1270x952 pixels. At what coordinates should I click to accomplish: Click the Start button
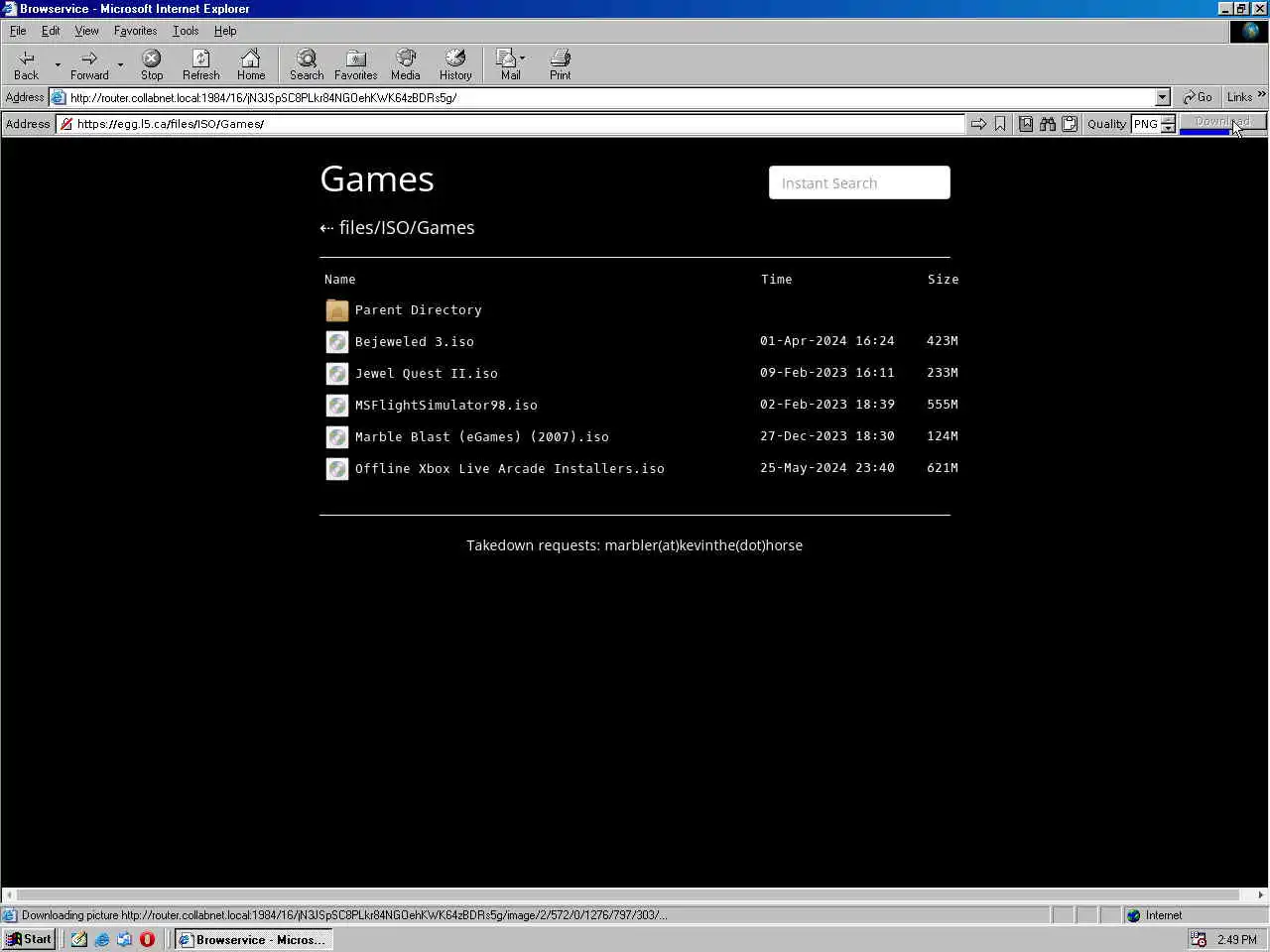coord(29,939)
